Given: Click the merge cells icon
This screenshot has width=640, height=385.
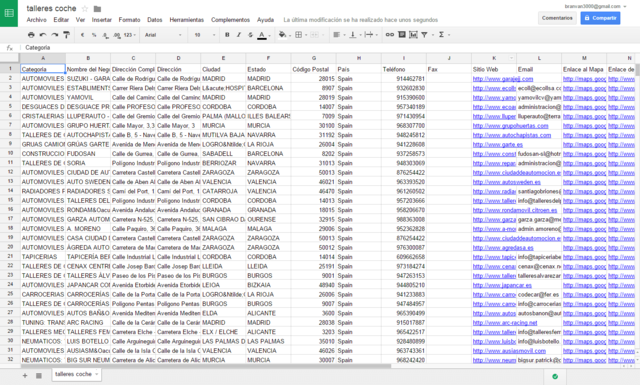Looking at the screenshot, I should 314,35.
